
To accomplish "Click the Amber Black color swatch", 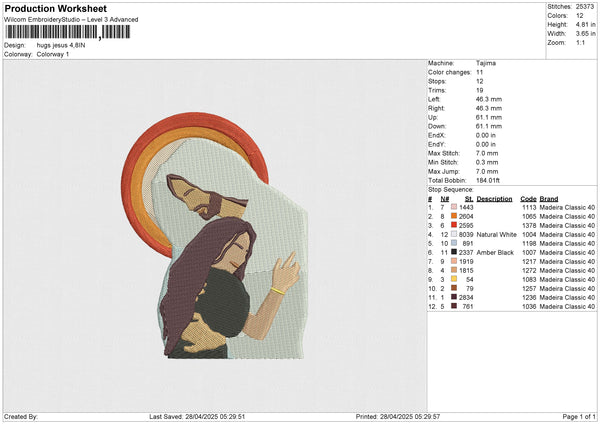I will [x=454, y=252].
